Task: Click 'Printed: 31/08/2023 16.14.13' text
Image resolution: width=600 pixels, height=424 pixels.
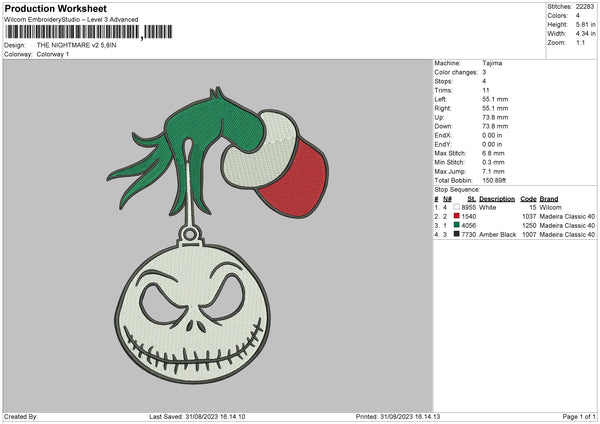Action: coord(398,416)
